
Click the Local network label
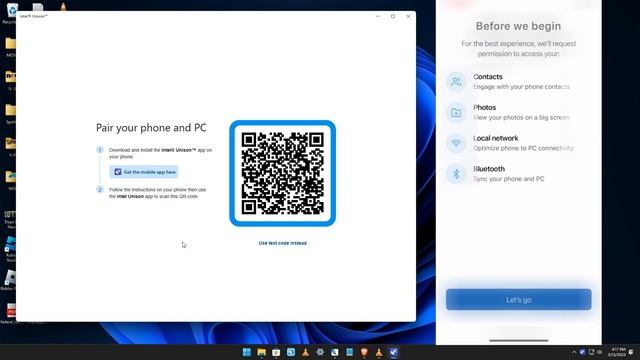coord(496,138)
